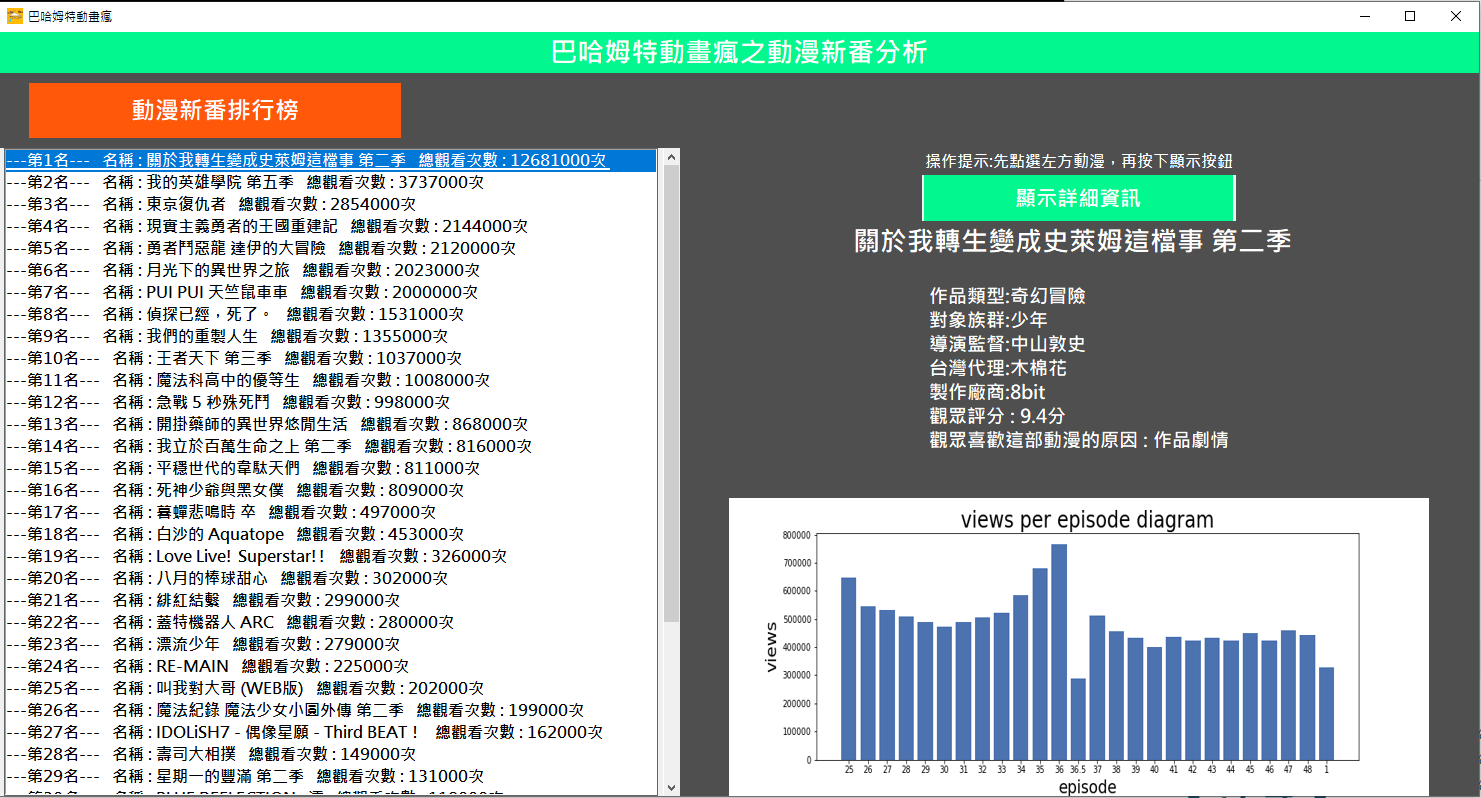The image size is (1481, 798).
Task: Select IDOLiSH7 - 偶像星願 - Third BEAT！
Action: point(300,731)
